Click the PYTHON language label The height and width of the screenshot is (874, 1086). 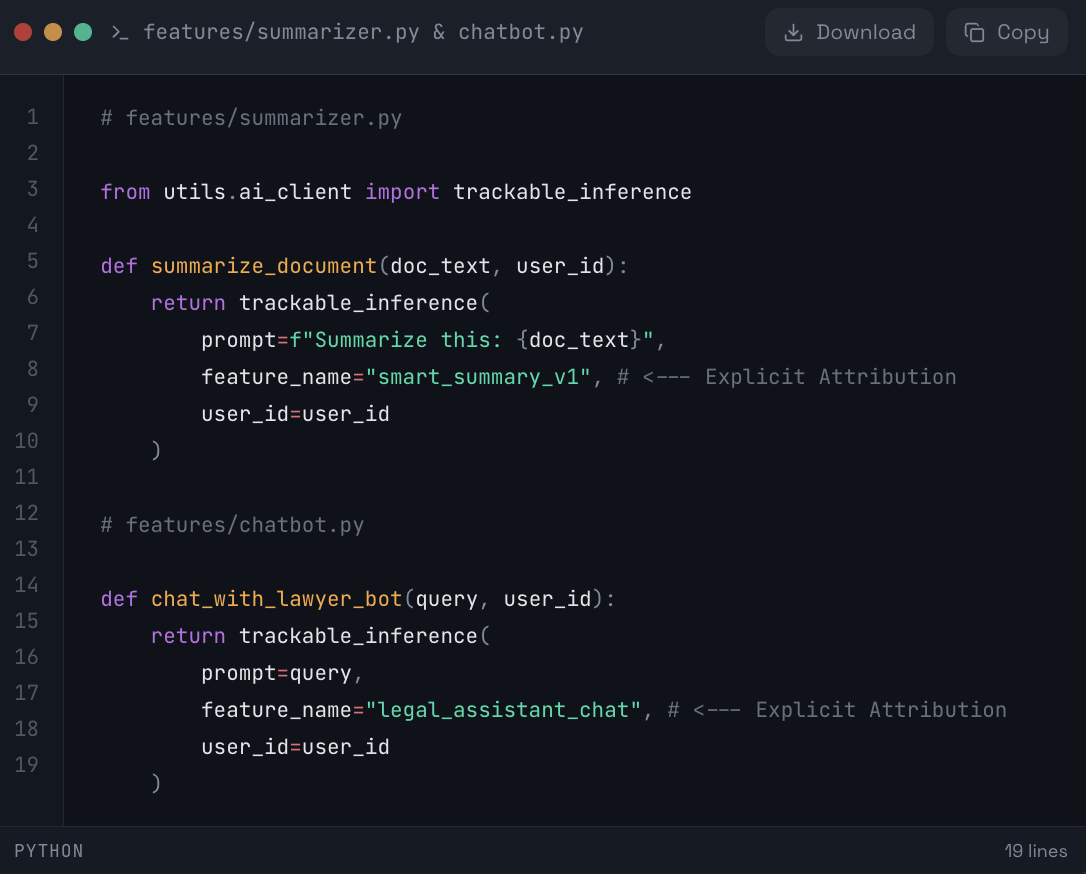pos(49,851)
